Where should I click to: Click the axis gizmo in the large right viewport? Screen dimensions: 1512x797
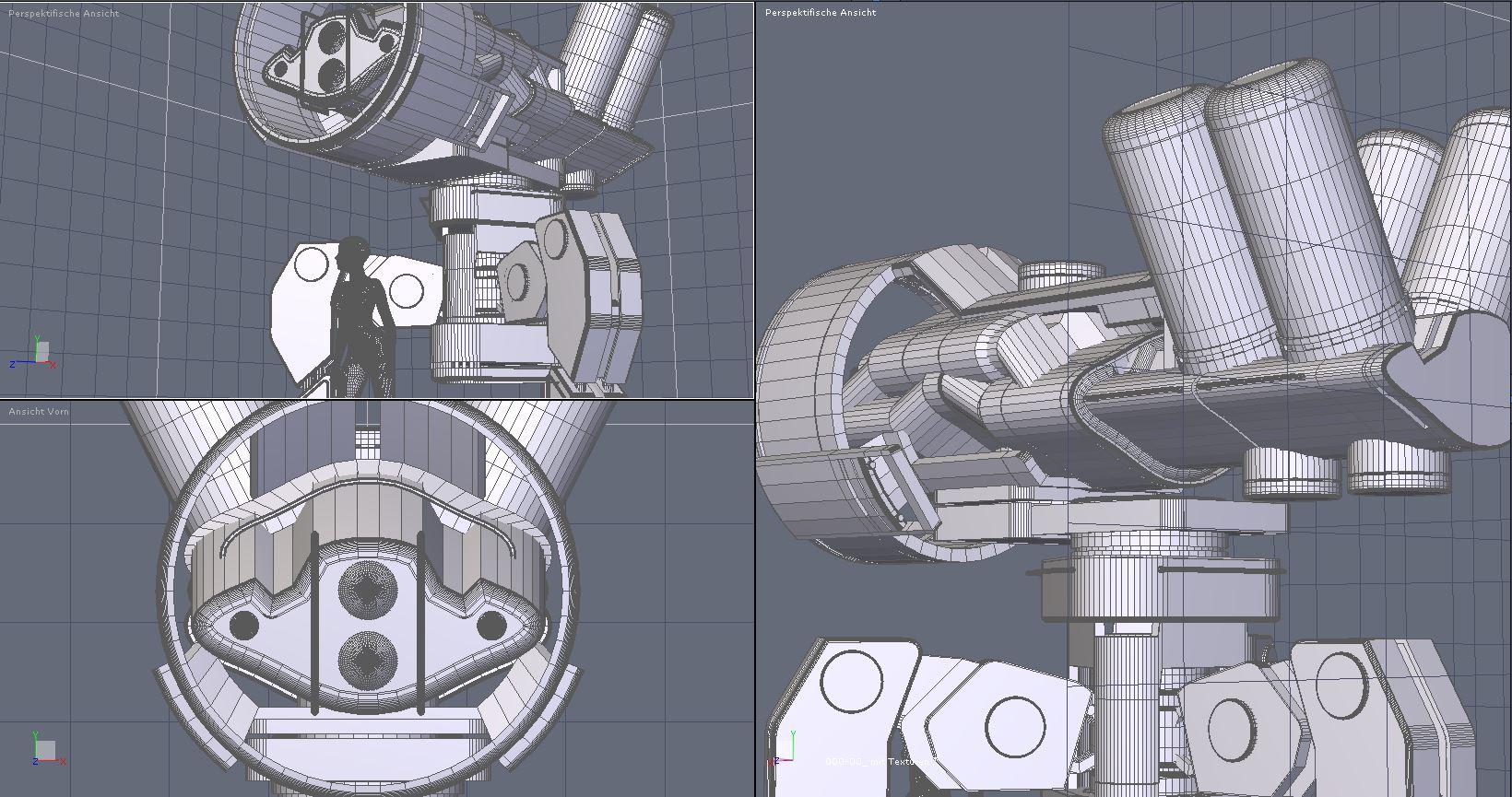(x=784, y=749)
